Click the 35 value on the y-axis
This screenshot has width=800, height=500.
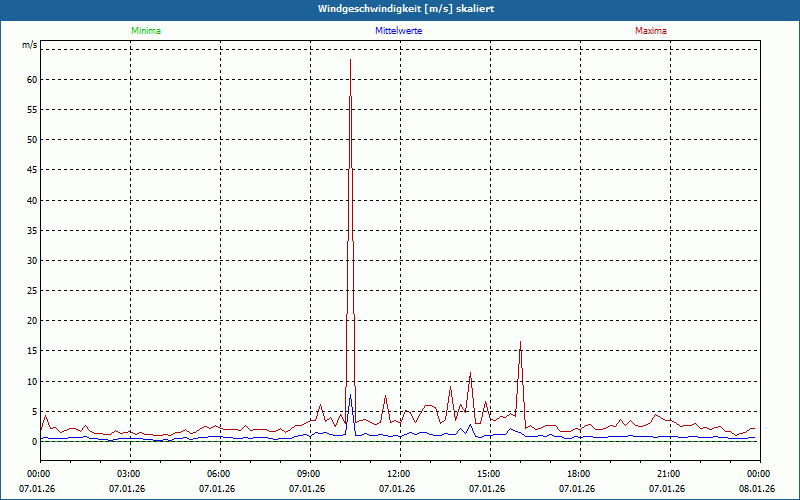pos(32,231)
